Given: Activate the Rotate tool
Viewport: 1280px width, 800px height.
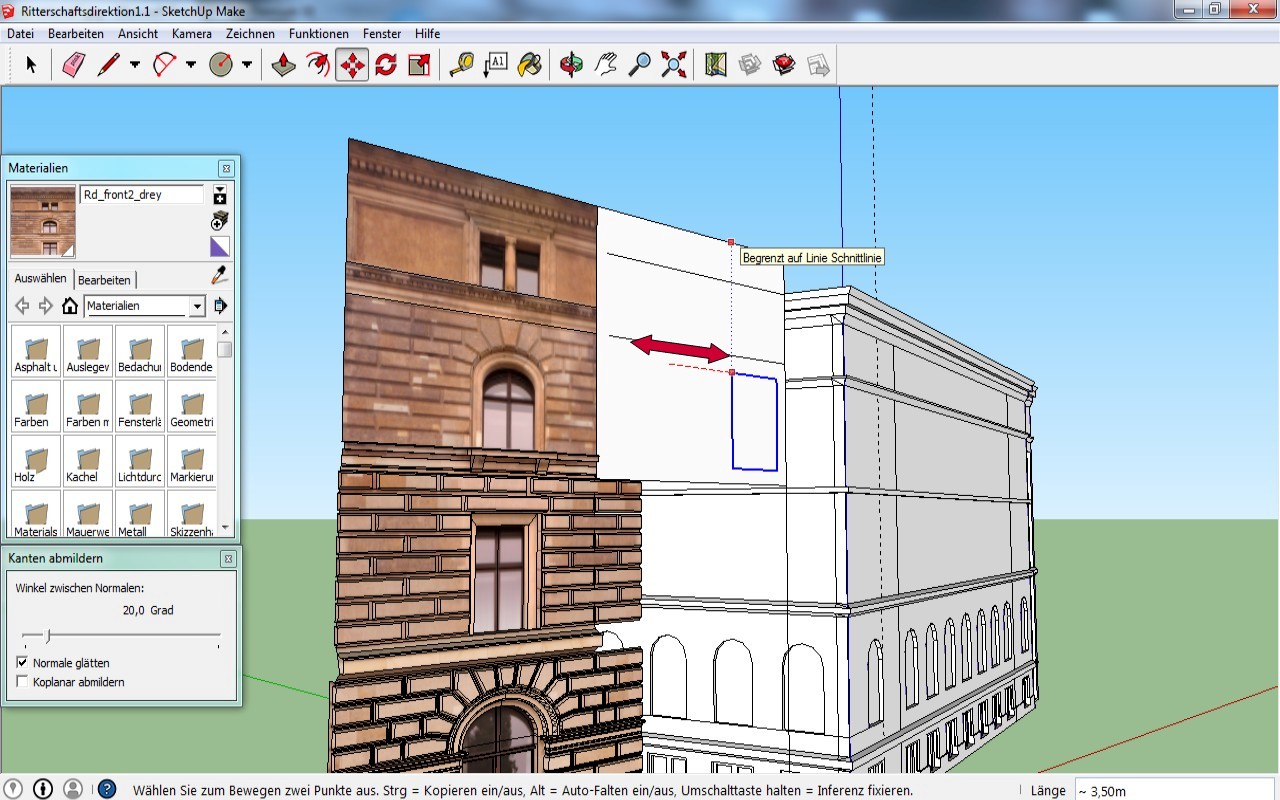Looking at the screenshot, I should pos(386,66).
